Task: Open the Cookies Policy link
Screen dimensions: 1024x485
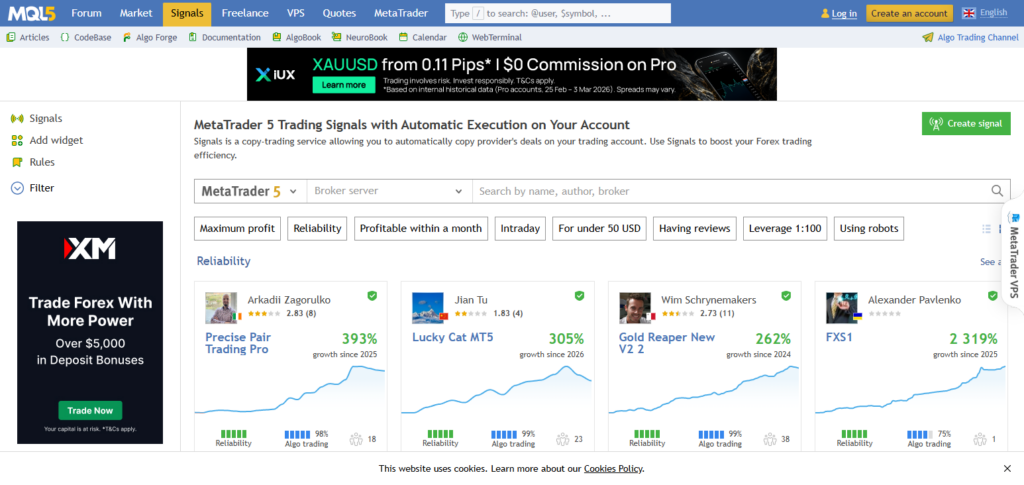Action: pos(613,469)
